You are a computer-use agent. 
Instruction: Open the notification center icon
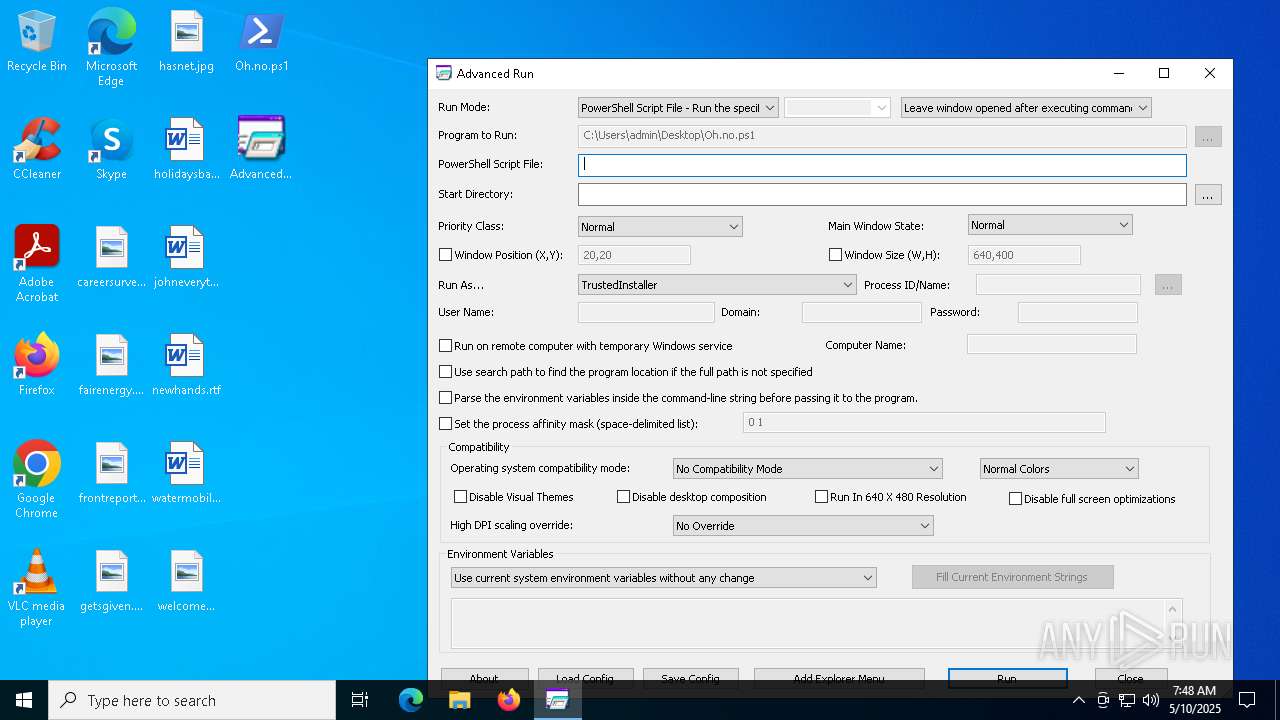tap(1247, 700)
